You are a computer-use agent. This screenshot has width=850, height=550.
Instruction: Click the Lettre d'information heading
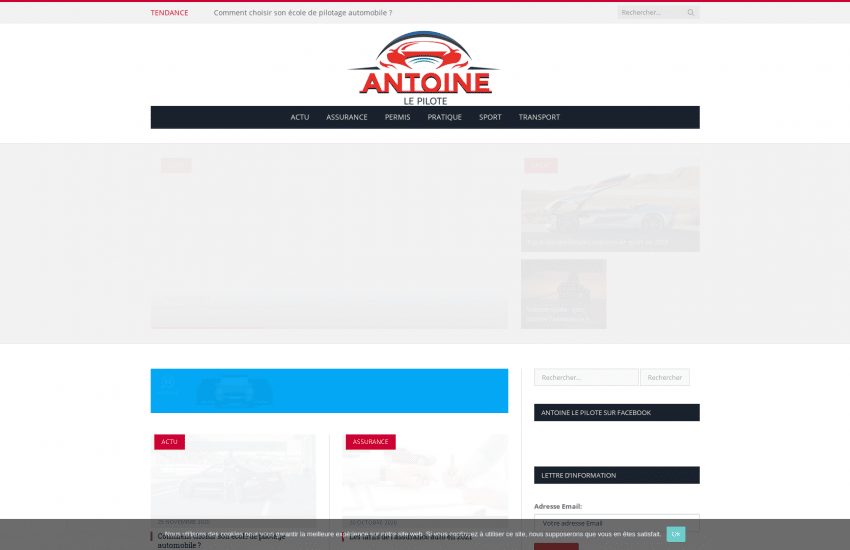click(x=616, y=475)
